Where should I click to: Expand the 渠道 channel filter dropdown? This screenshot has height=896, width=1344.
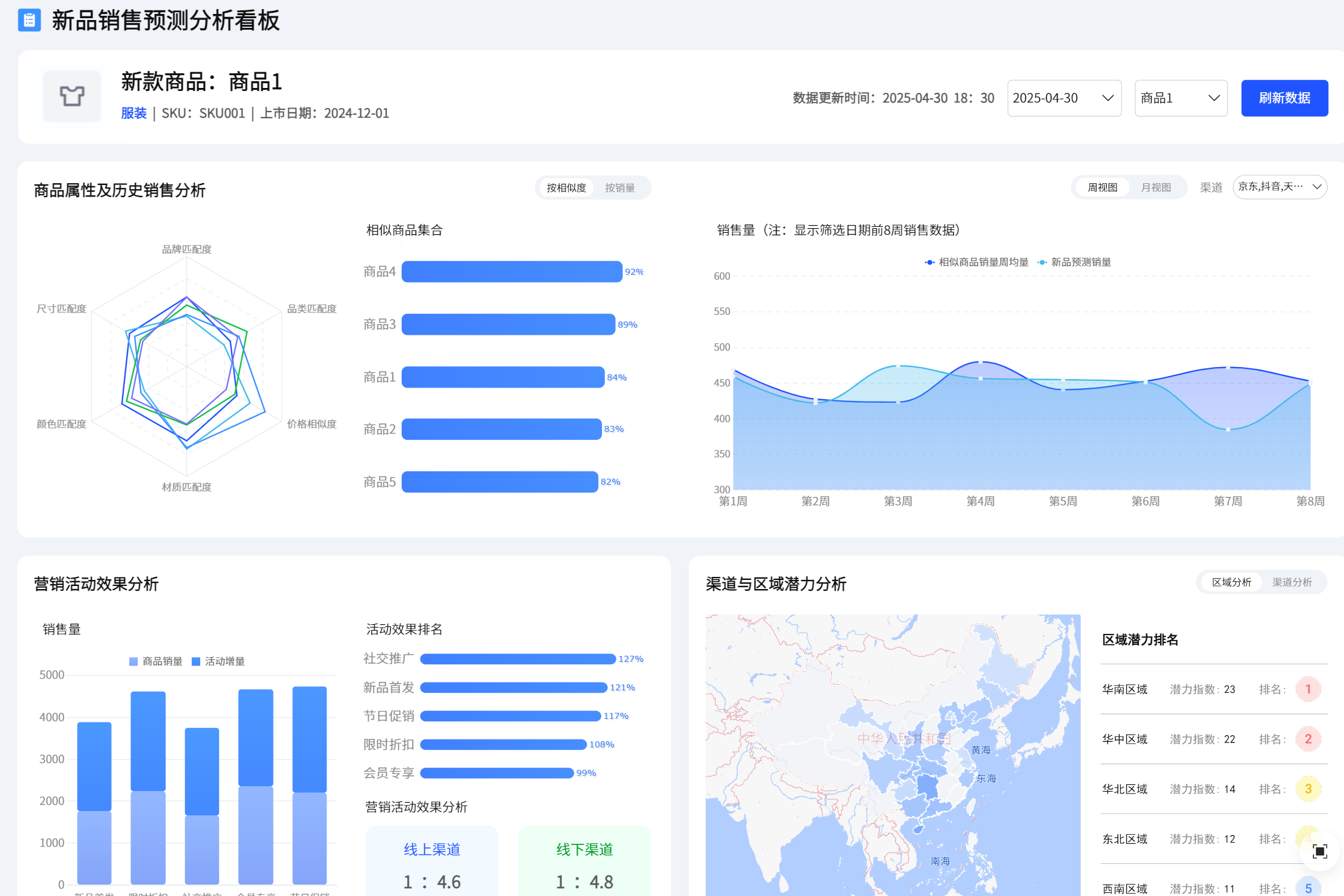click(x=1279, y=187)
